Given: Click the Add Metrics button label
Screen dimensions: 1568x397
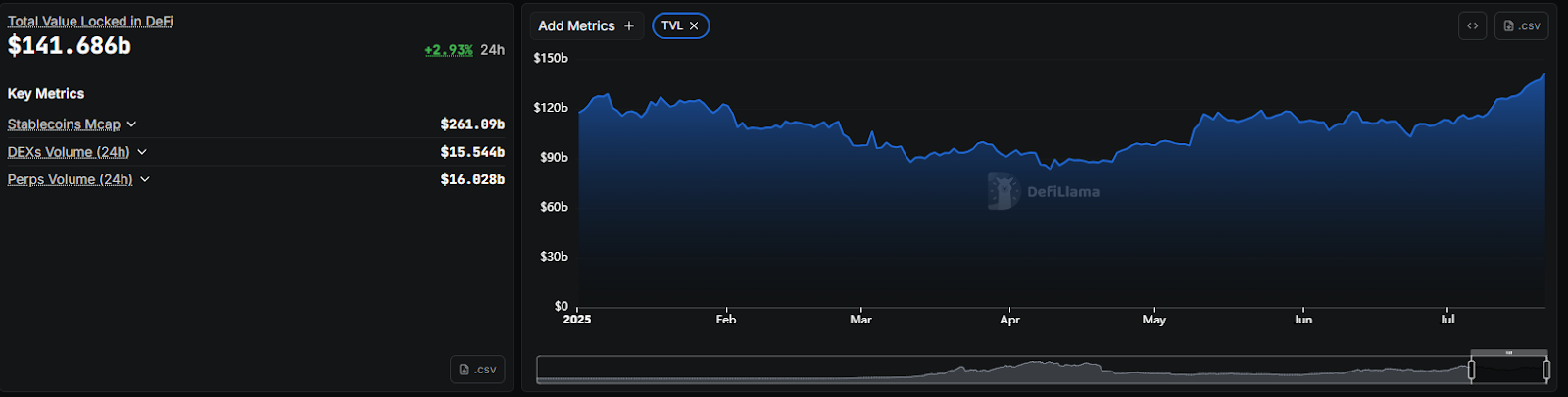Looking at the screenshot, I should [576, 26].
